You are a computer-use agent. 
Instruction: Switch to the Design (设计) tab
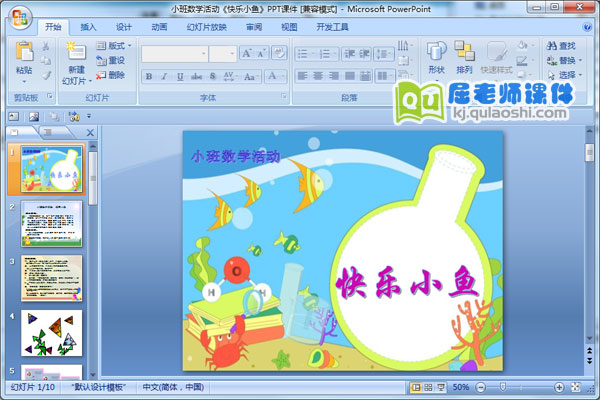pos(124,27)
